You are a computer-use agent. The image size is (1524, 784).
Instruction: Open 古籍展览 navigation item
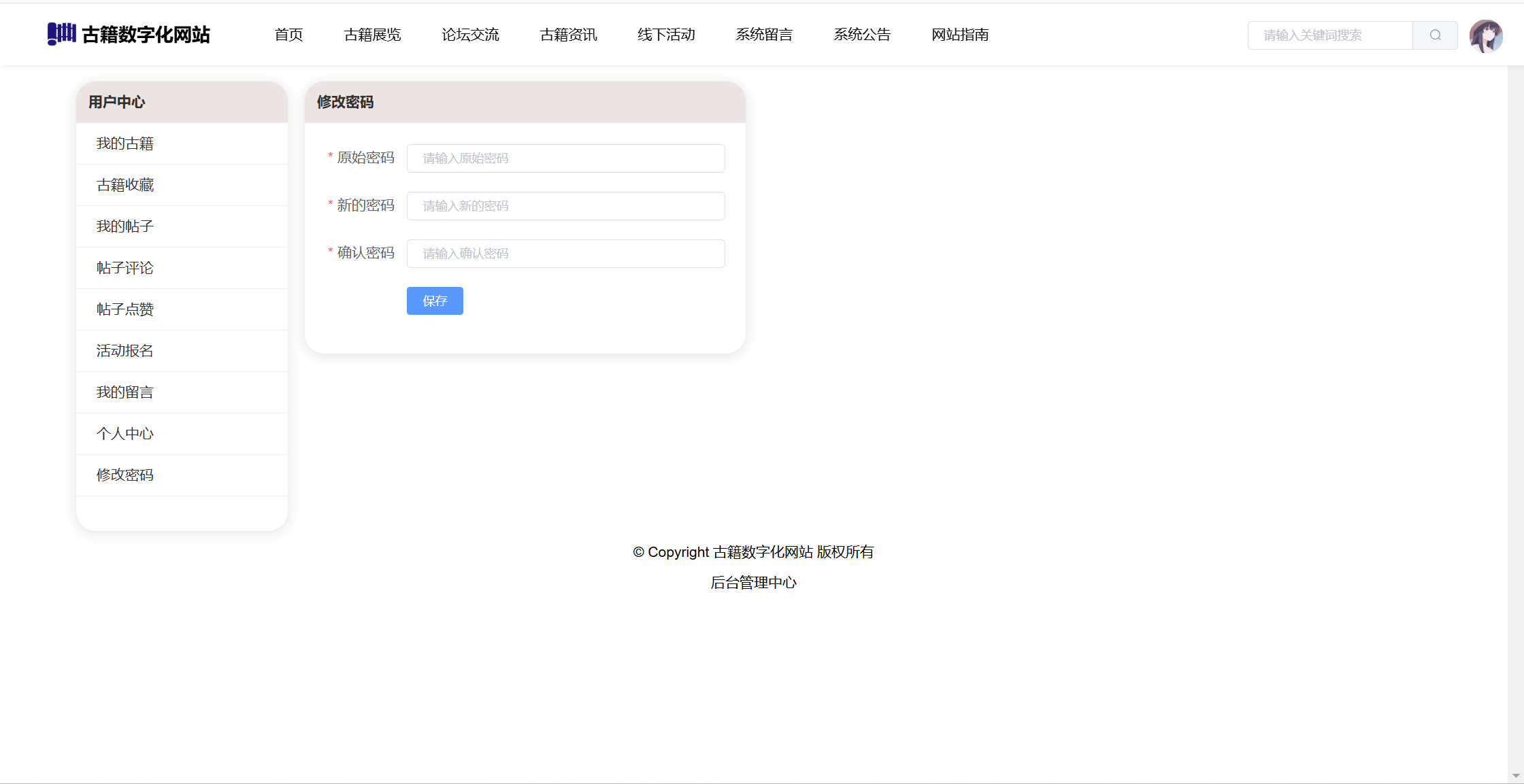tap(372, 35)
